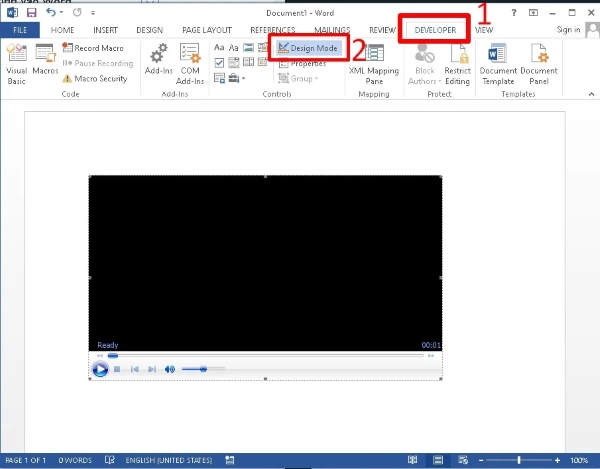Open the Document Panel
The height and width of the screenshot is (469, 600).
click(x=538, y=60)
